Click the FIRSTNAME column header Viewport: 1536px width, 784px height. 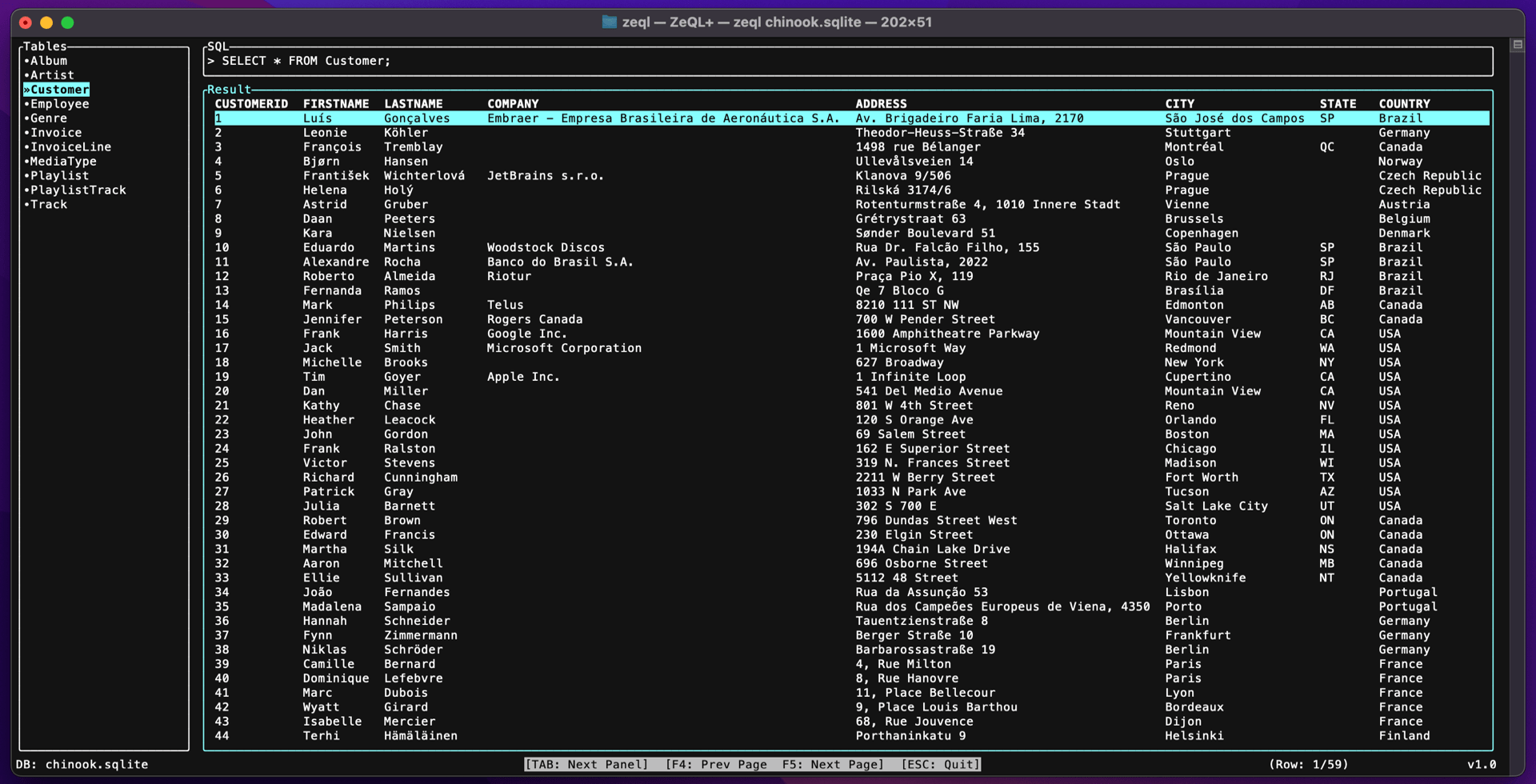pos(336,104)
